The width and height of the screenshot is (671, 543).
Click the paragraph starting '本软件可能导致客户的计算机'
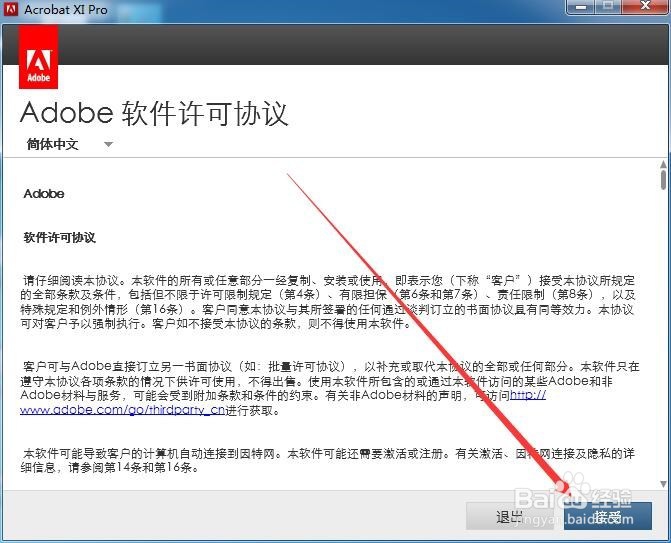pyautogui.click(x=327, y=460)
